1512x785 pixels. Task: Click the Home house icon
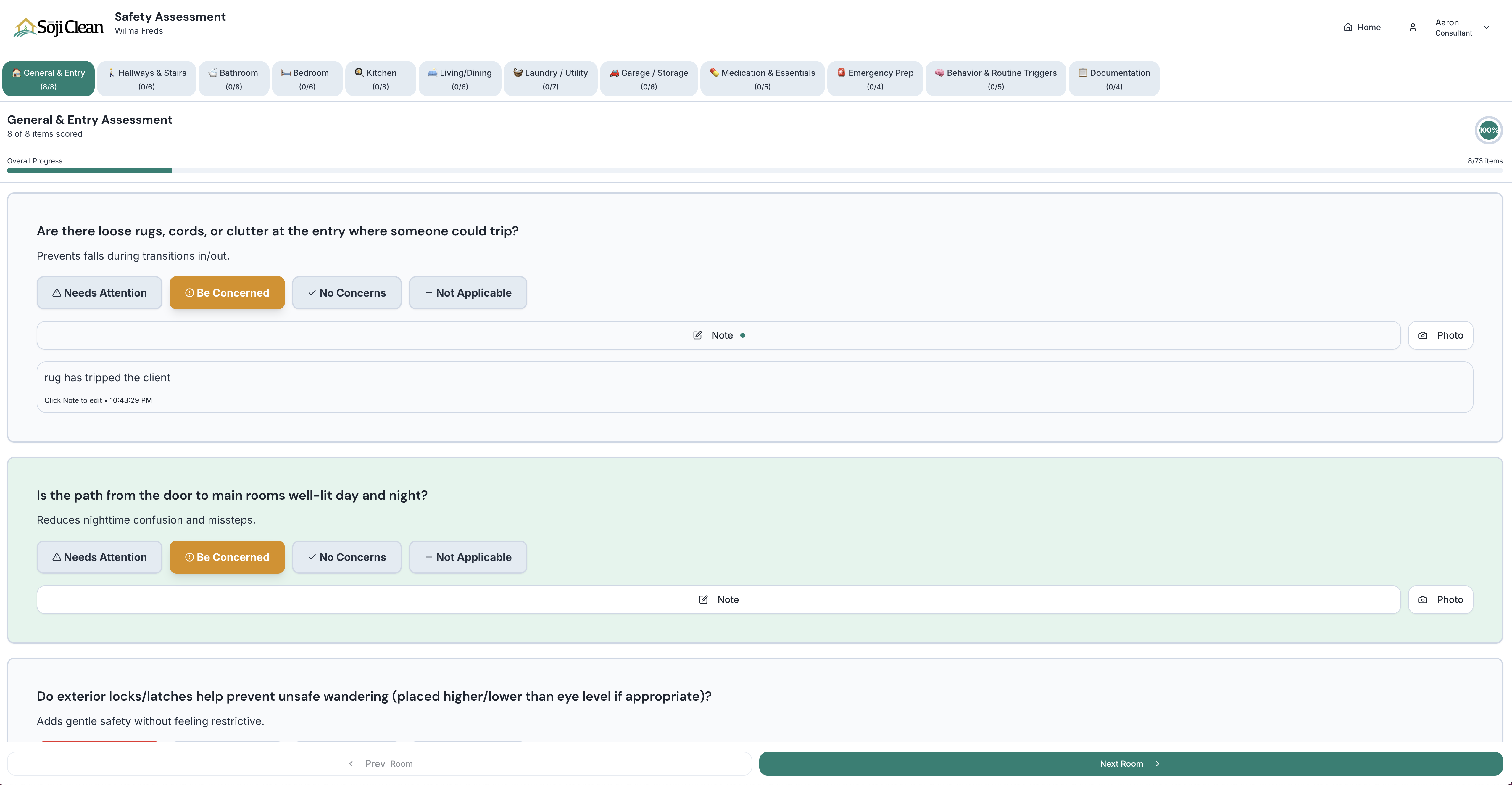tap(1348, 27)
